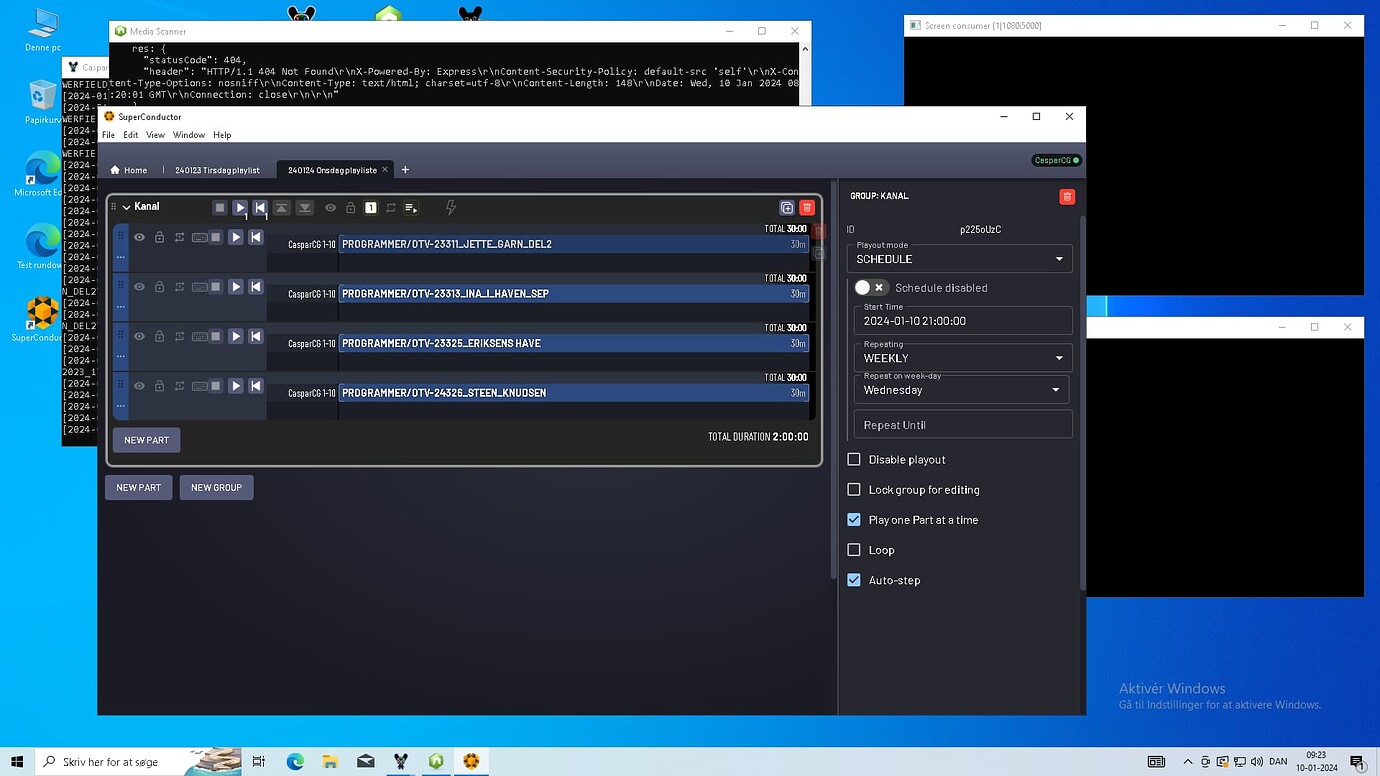Click the Windows Start button

click(x=17, y=762)
